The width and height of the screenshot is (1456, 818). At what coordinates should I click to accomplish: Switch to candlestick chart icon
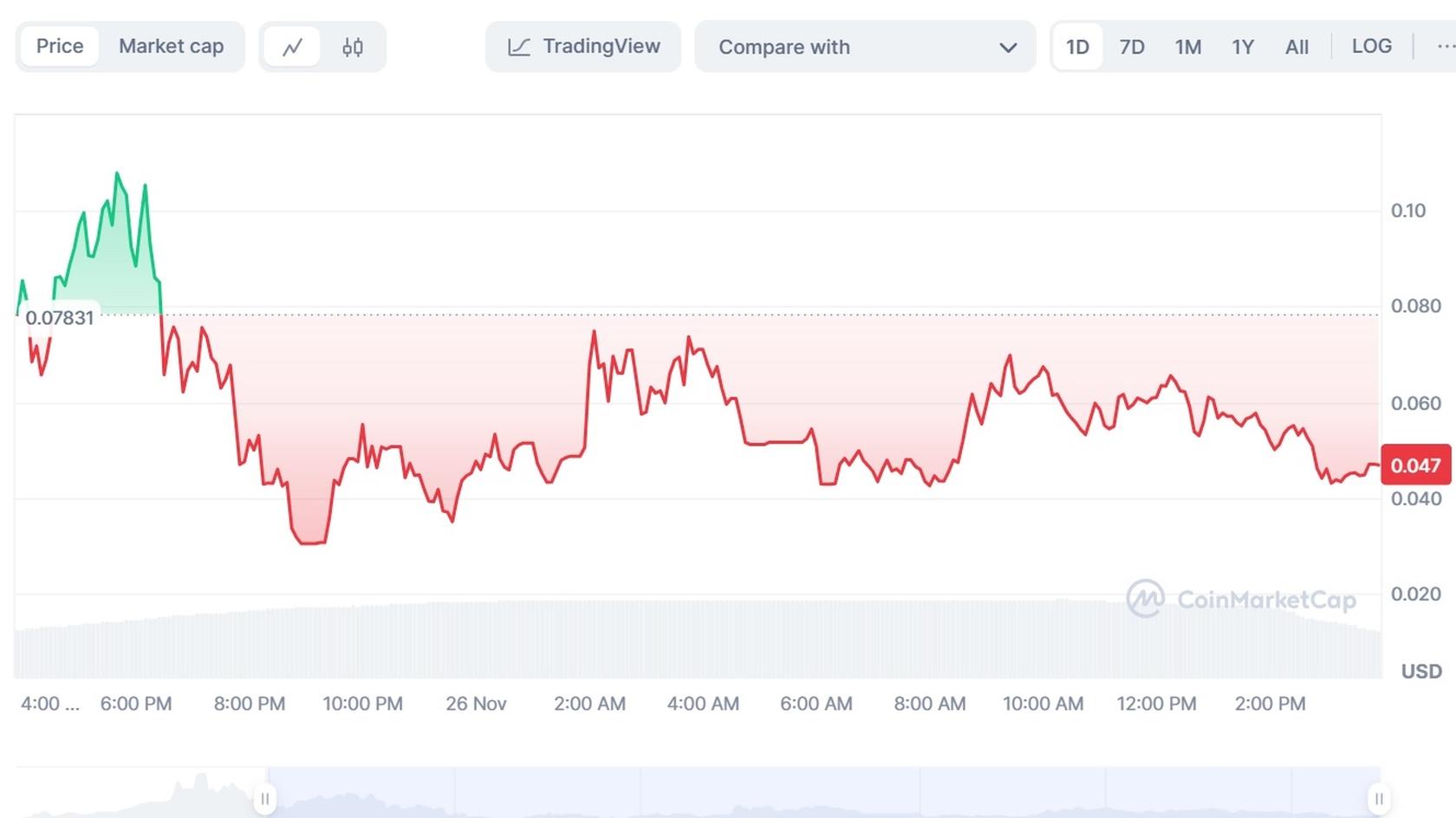(x=352, y=47)
